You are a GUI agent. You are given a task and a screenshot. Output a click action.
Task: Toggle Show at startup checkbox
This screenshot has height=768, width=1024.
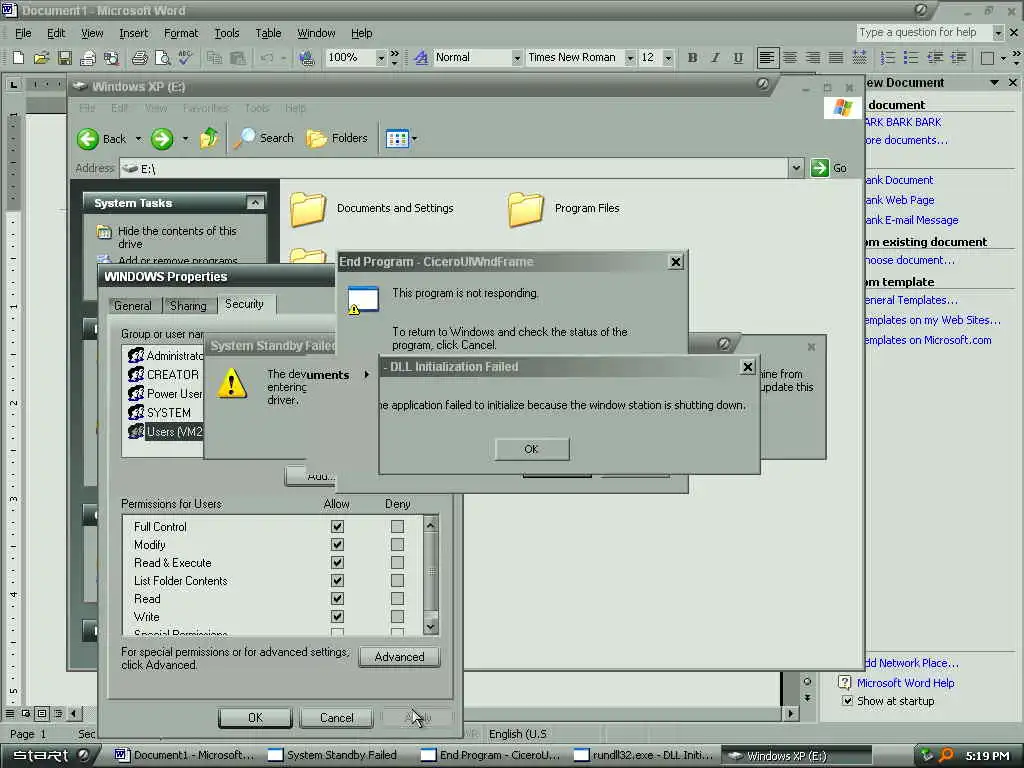(847, 701)
